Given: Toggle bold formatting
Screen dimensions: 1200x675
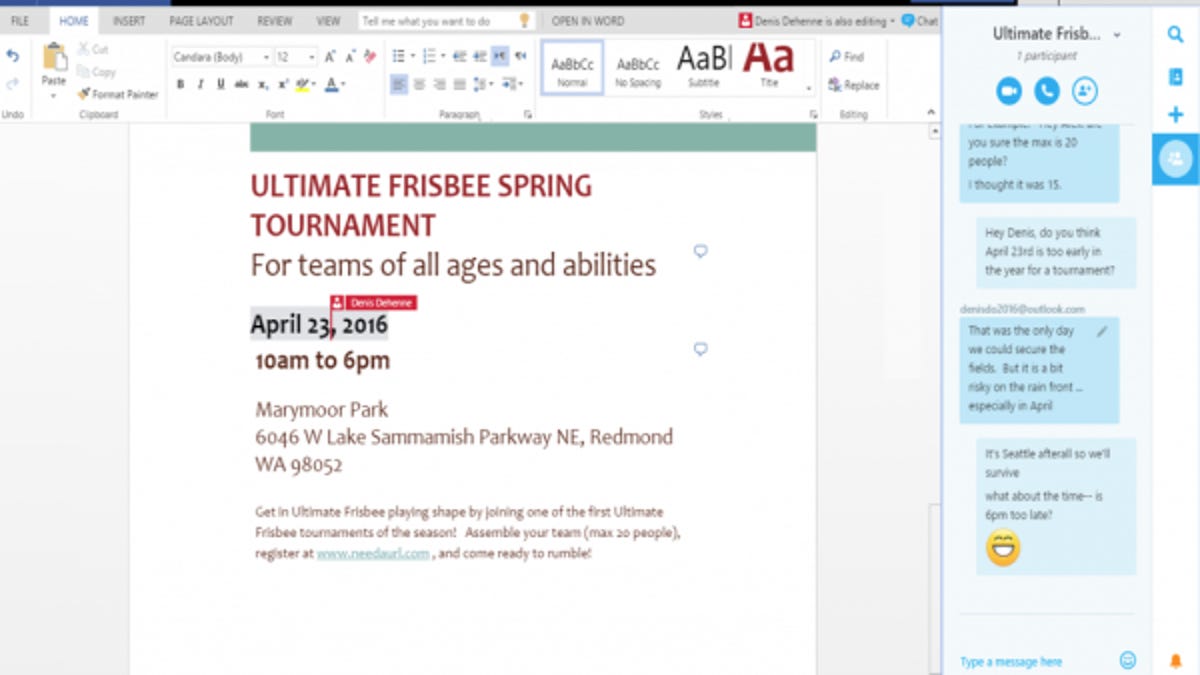Looking at the screenshot, I should 180,85.
